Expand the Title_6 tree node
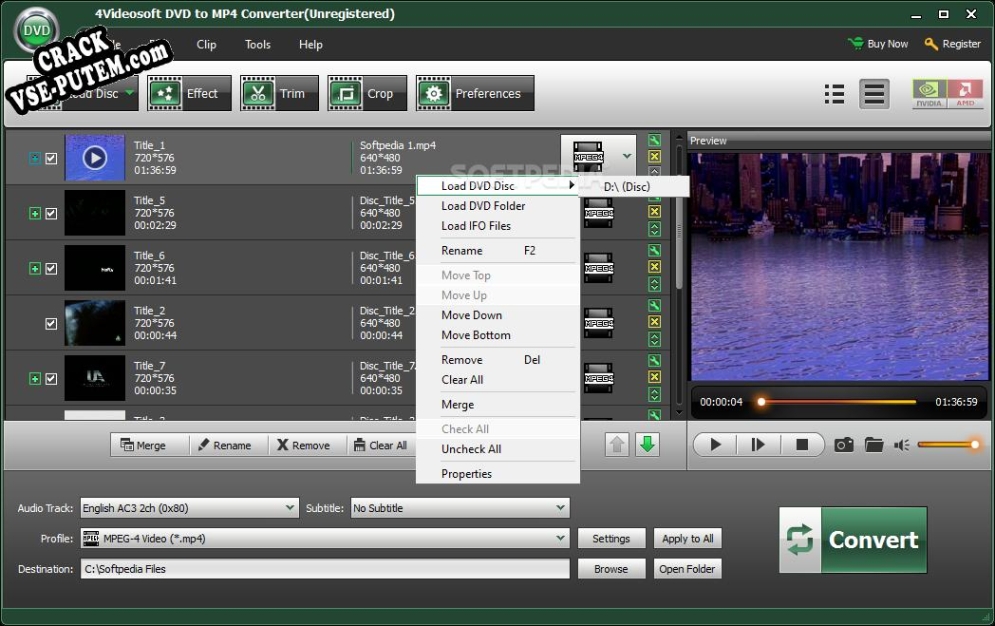995x626 pixels. (35, 269)
